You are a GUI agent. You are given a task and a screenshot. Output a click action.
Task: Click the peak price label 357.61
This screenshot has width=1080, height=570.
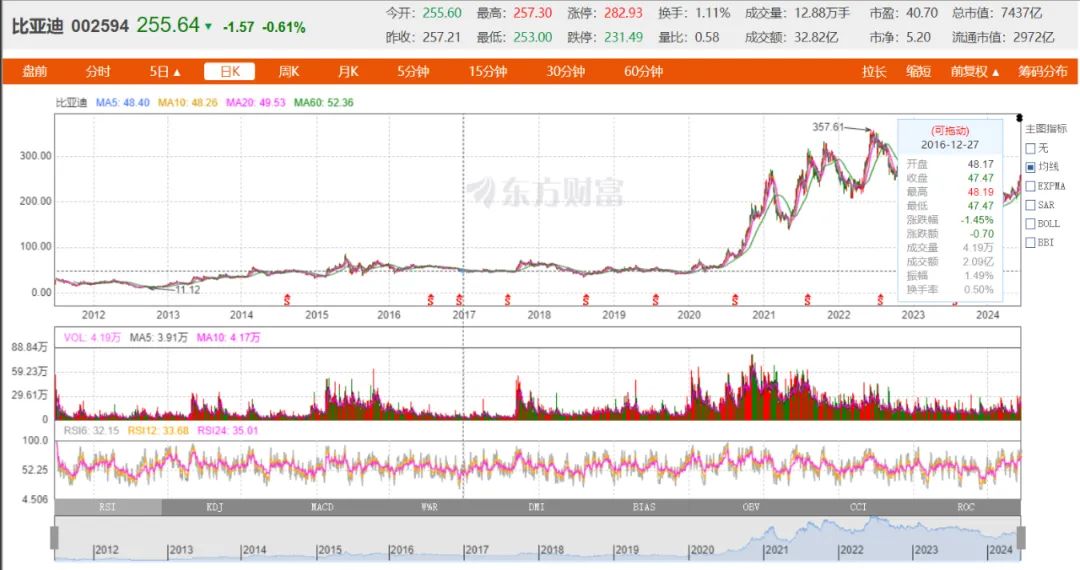[828, 127]
